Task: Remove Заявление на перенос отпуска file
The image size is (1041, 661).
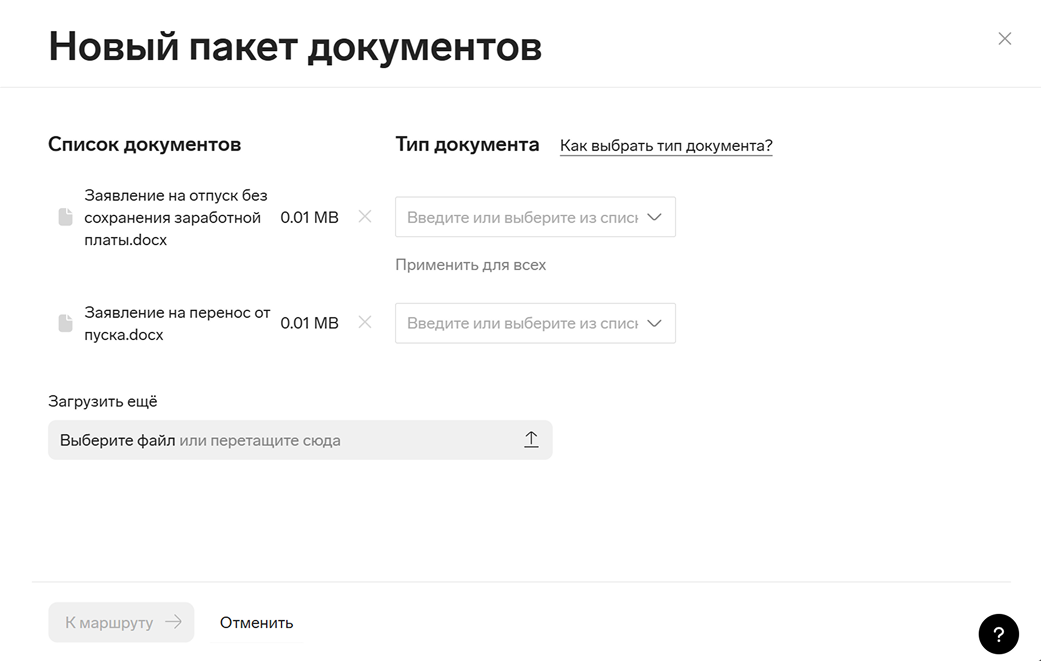Action: click(x=364, y=323)
